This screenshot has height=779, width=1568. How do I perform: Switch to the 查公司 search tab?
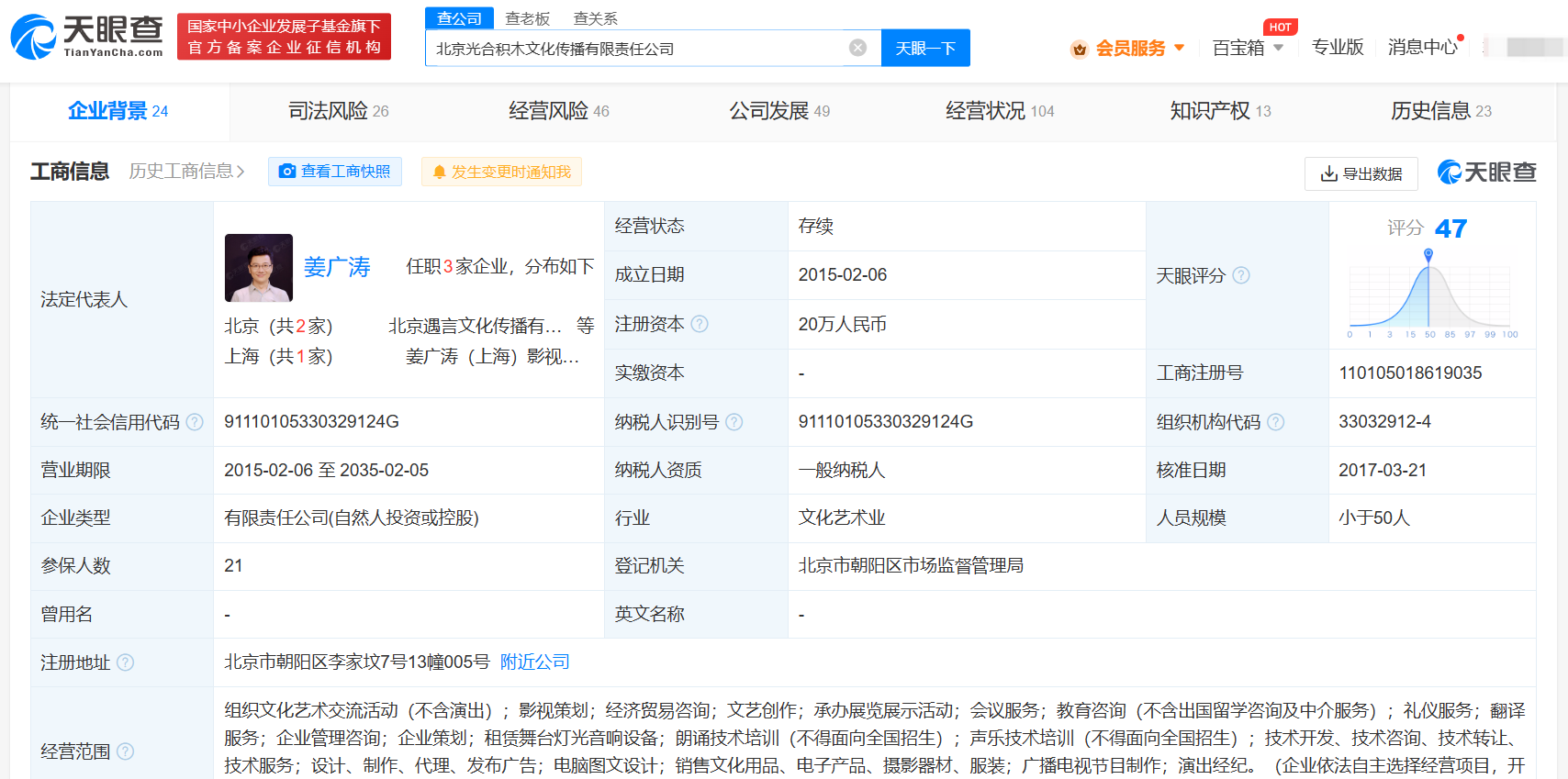pos(459,18)
